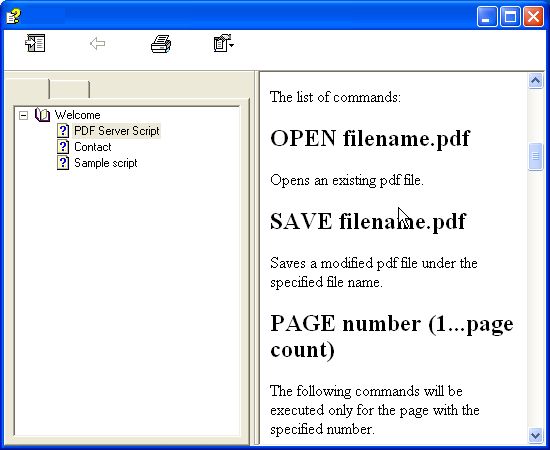
Task: Collapse the Welcome tree node
Action: click(x=23, y=115)
